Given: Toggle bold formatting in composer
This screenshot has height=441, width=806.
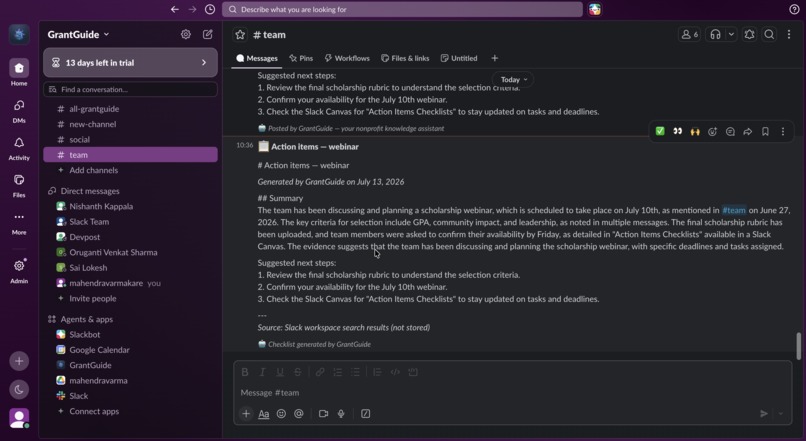Looking at the screenshot, I should click(245, 372).
